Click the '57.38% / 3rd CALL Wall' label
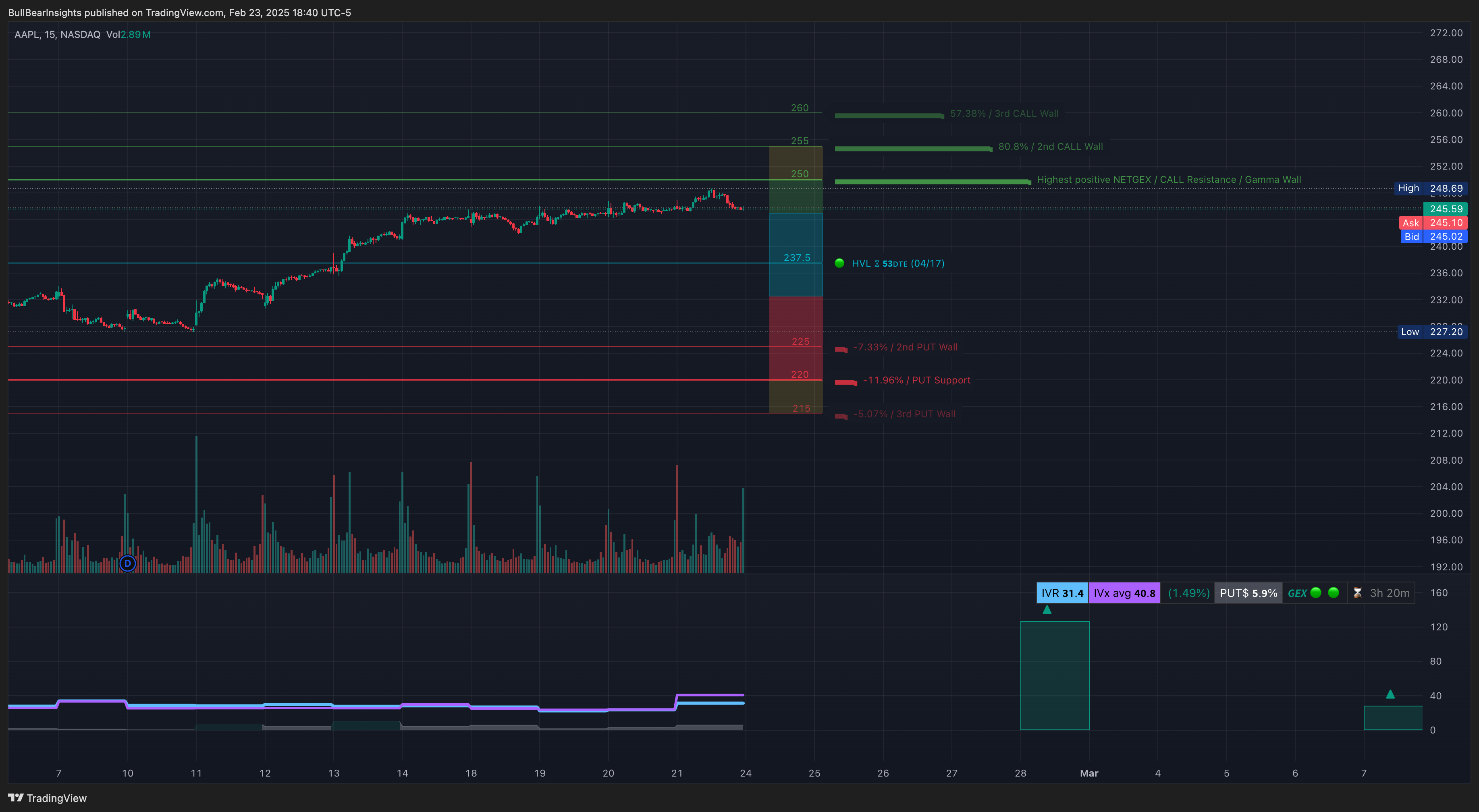1479x812 pixels. click(1004, 114)
